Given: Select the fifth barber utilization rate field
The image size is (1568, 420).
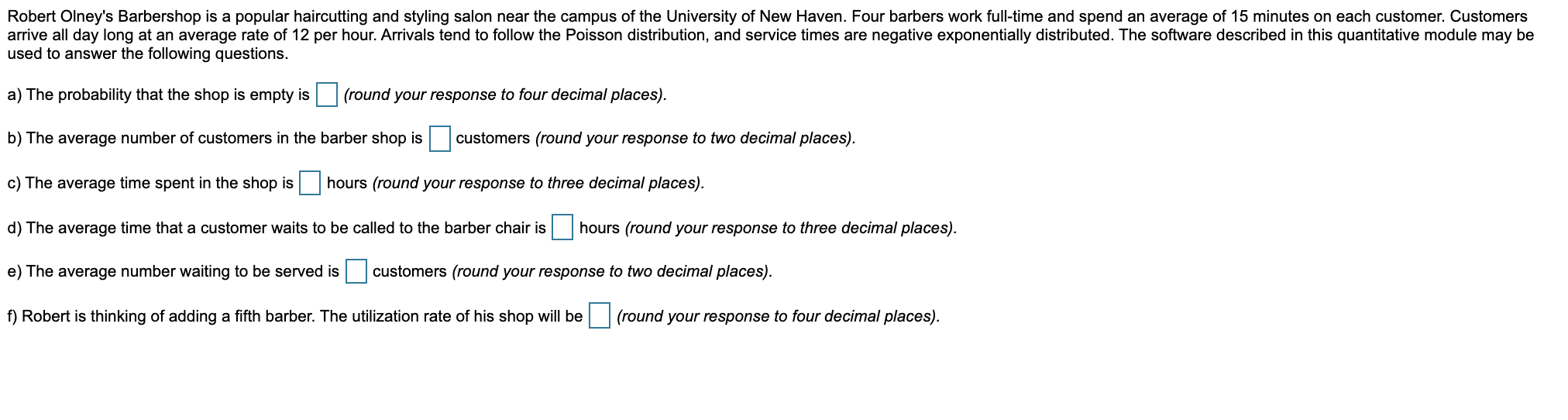Looking at the screenshot, I should (x=599, y=316).
